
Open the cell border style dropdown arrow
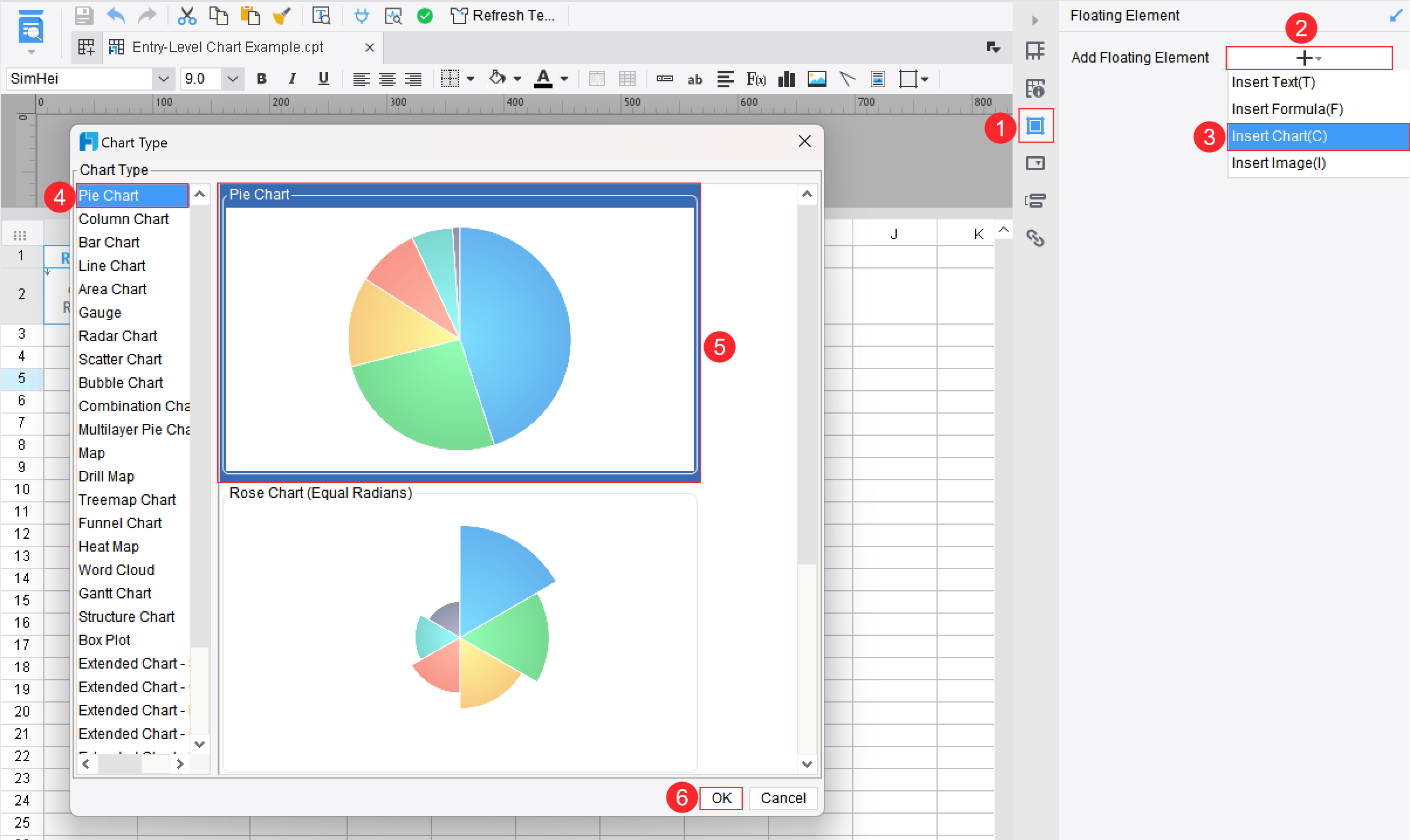click(471, 79)
